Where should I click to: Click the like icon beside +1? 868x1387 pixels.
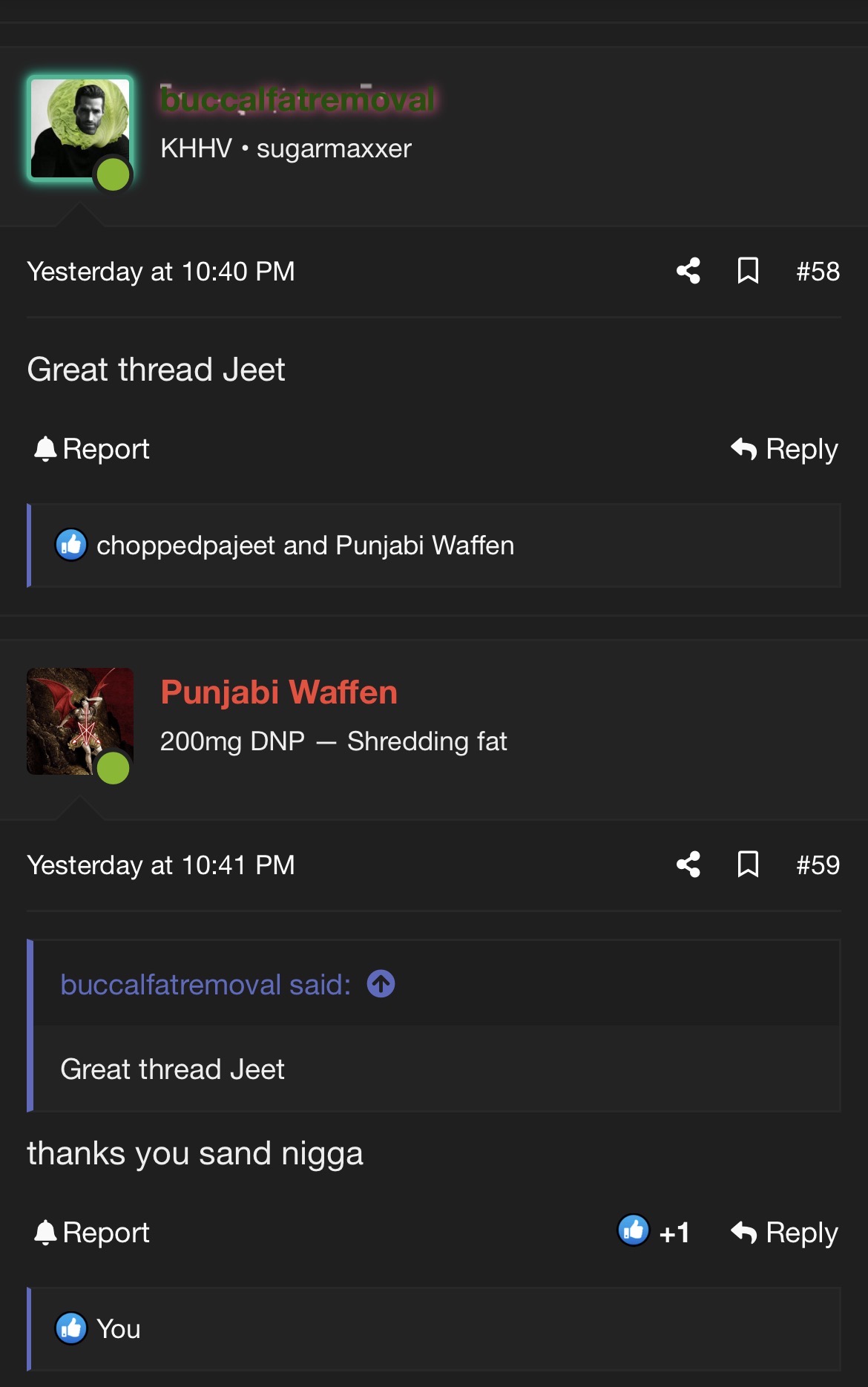tap(634, 1230)
